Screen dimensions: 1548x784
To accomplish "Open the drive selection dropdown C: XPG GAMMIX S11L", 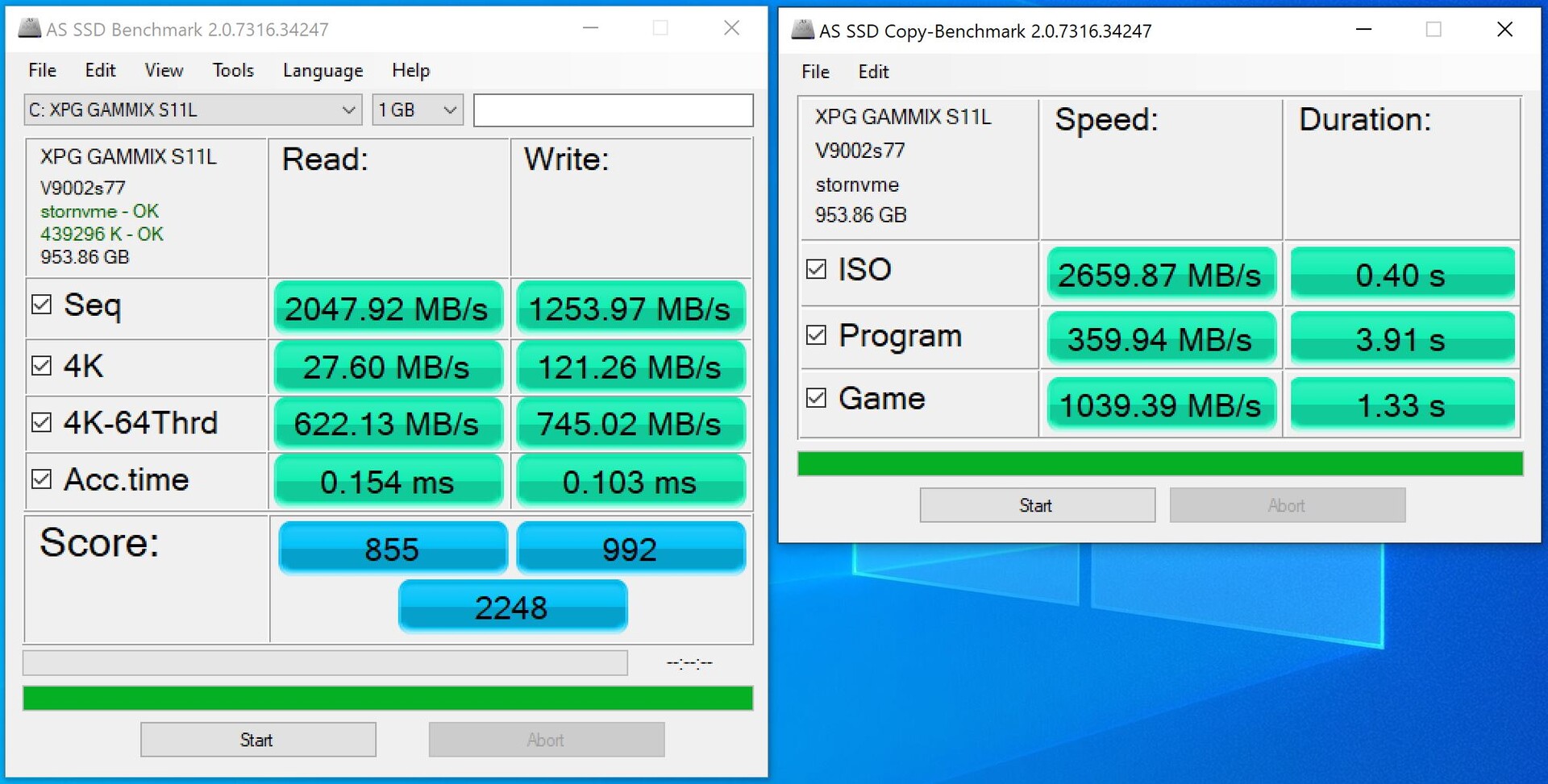I will point(193,110).
